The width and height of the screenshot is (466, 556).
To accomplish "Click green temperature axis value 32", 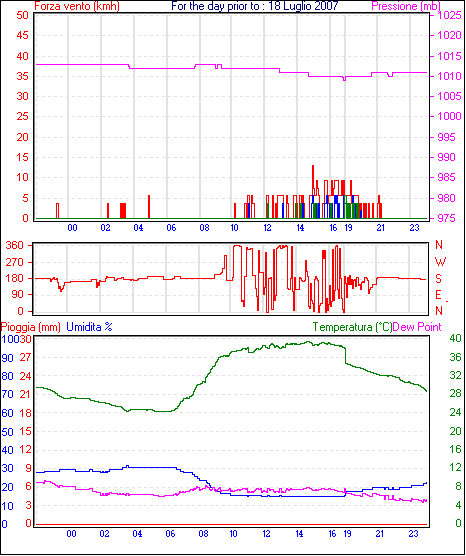I will (x=455, y=375).
